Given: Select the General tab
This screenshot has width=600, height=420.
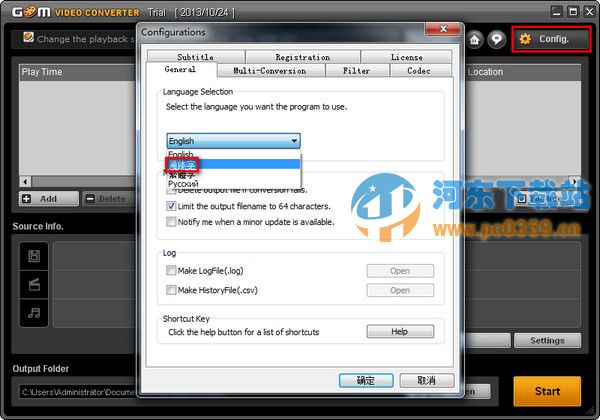Looking at the screenshot, I should [181, 70].
